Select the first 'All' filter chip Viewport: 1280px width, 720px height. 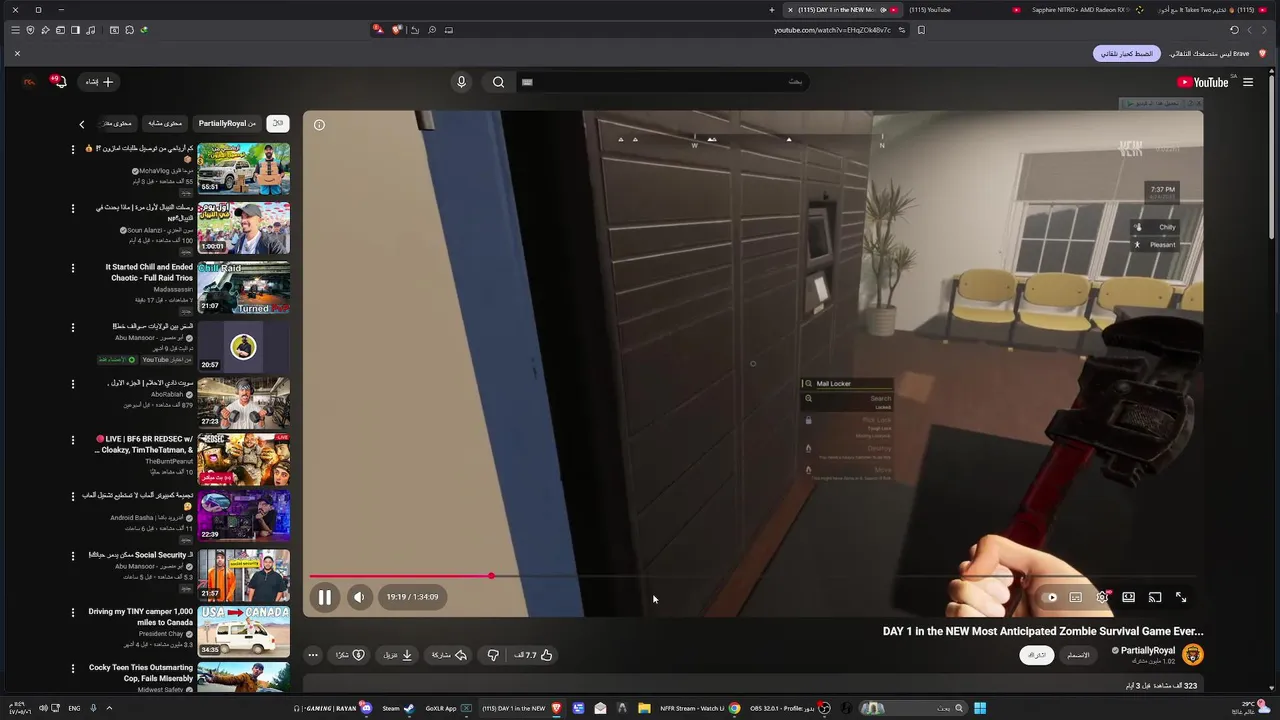click(278, 123)
